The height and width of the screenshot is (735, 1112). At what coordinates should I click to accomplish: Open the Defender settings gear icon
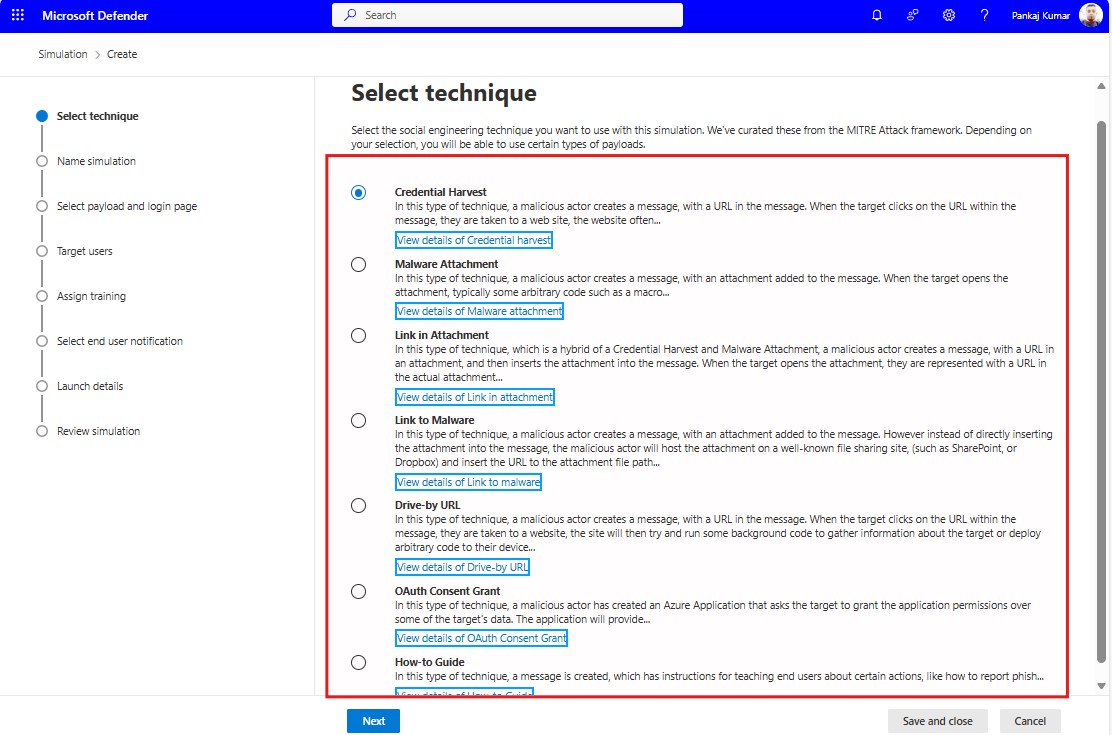pos(949,15)
